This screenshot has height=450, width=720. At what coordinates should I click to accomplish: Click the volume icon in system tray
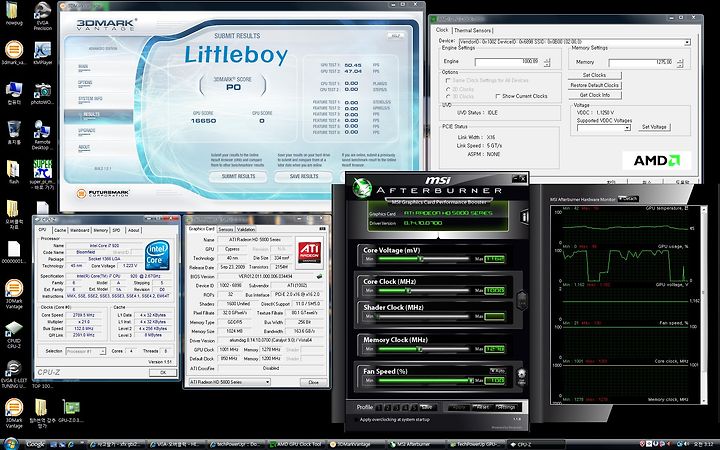click(x=686, y=444)
